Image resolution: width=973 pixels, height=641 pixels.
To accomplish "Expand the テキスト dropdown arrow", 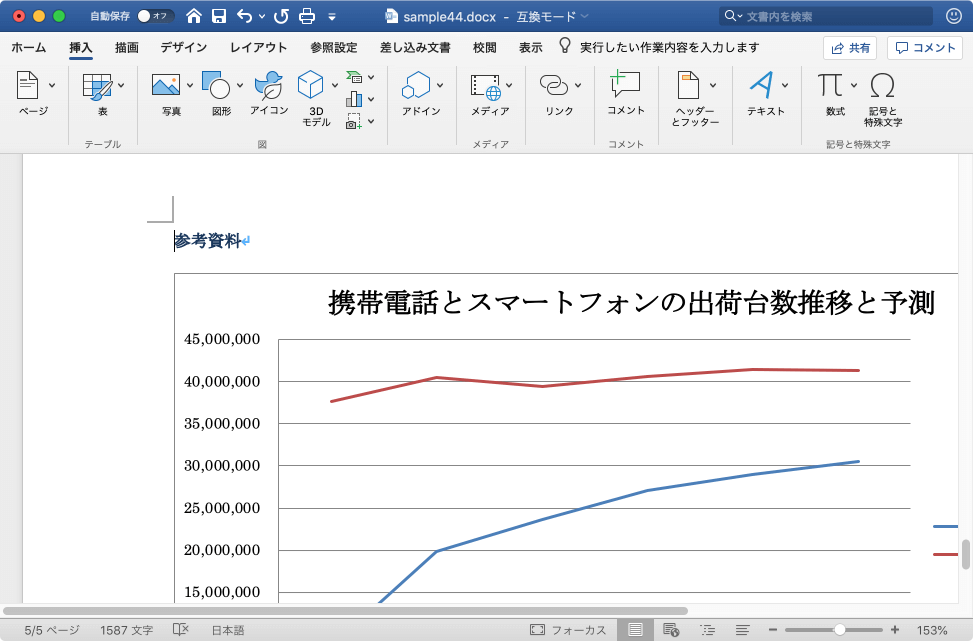I will [x=785, y=86].
